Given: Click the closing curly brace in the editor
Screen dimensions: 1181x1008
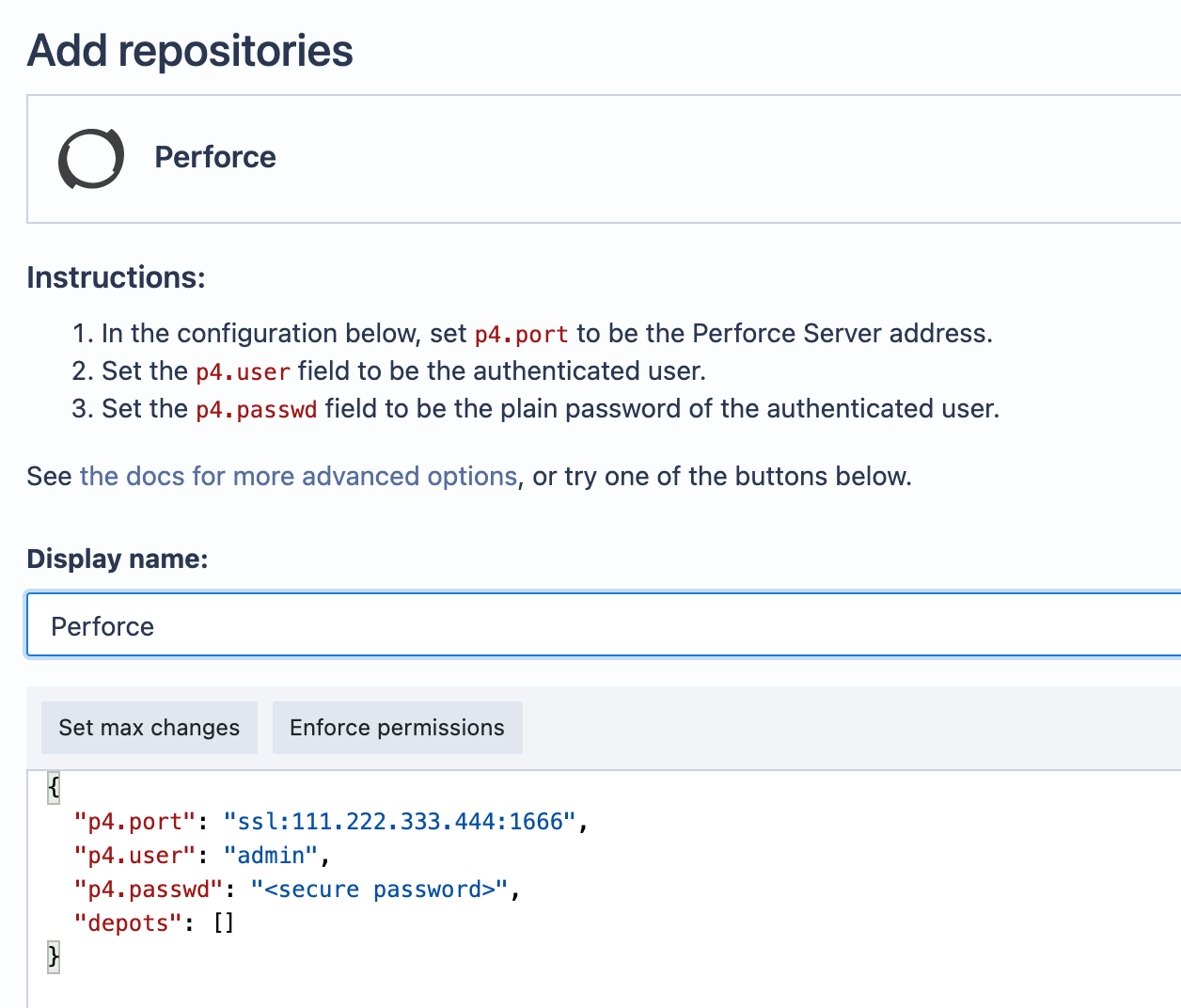Looking at the screenshot, I should coord(54,957).
